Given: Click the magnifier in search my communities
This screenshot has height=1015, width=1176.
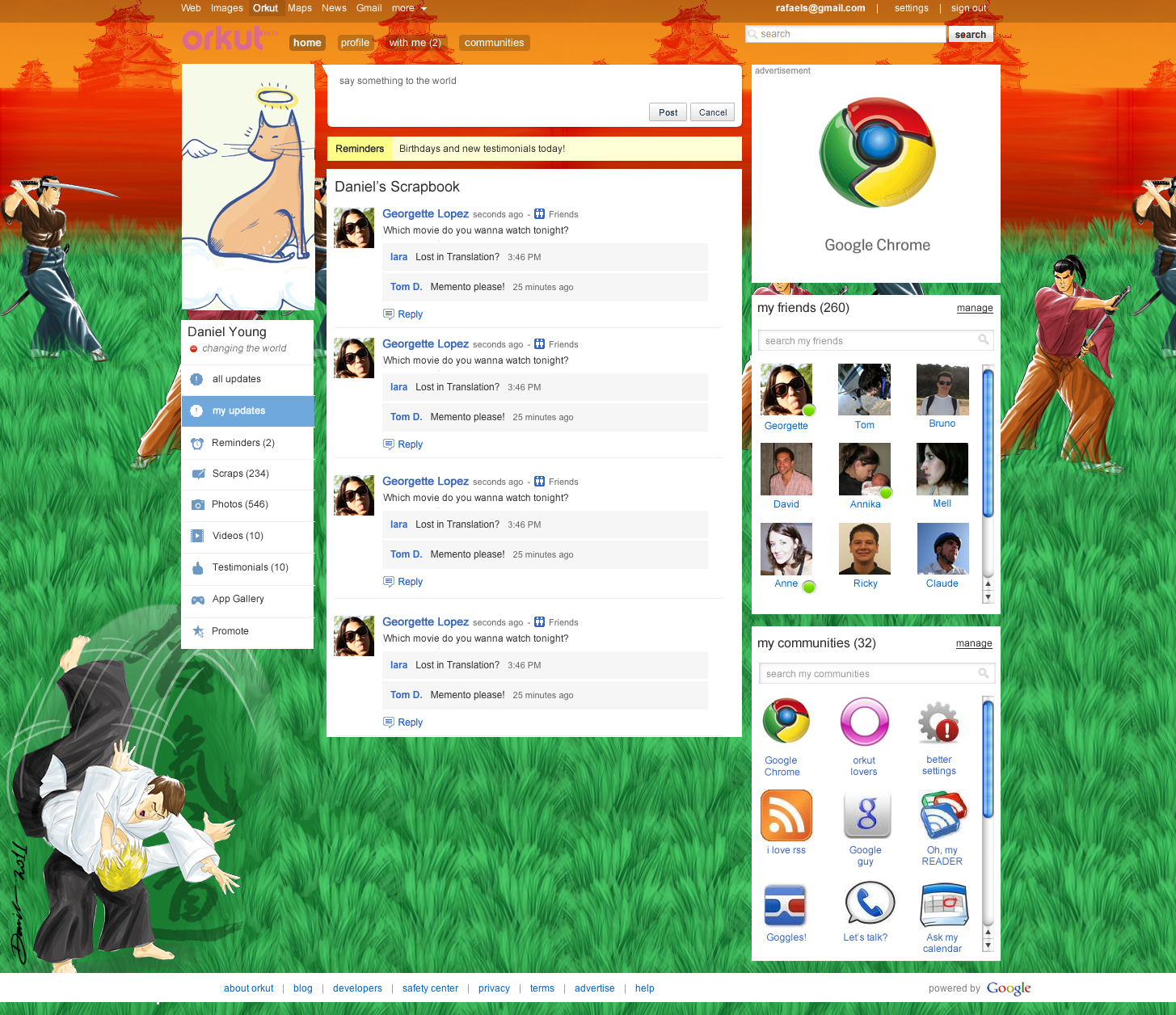Looking at the screenshot, I should 983,673.
